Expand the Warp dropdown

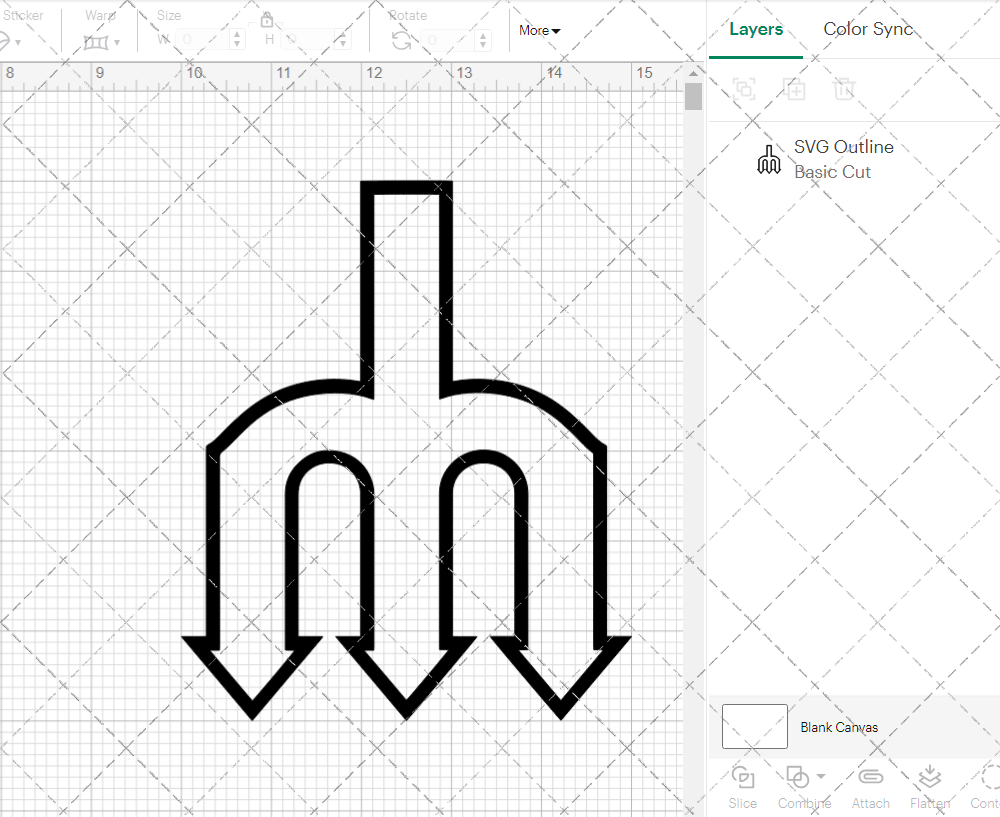tap(117, 43)
